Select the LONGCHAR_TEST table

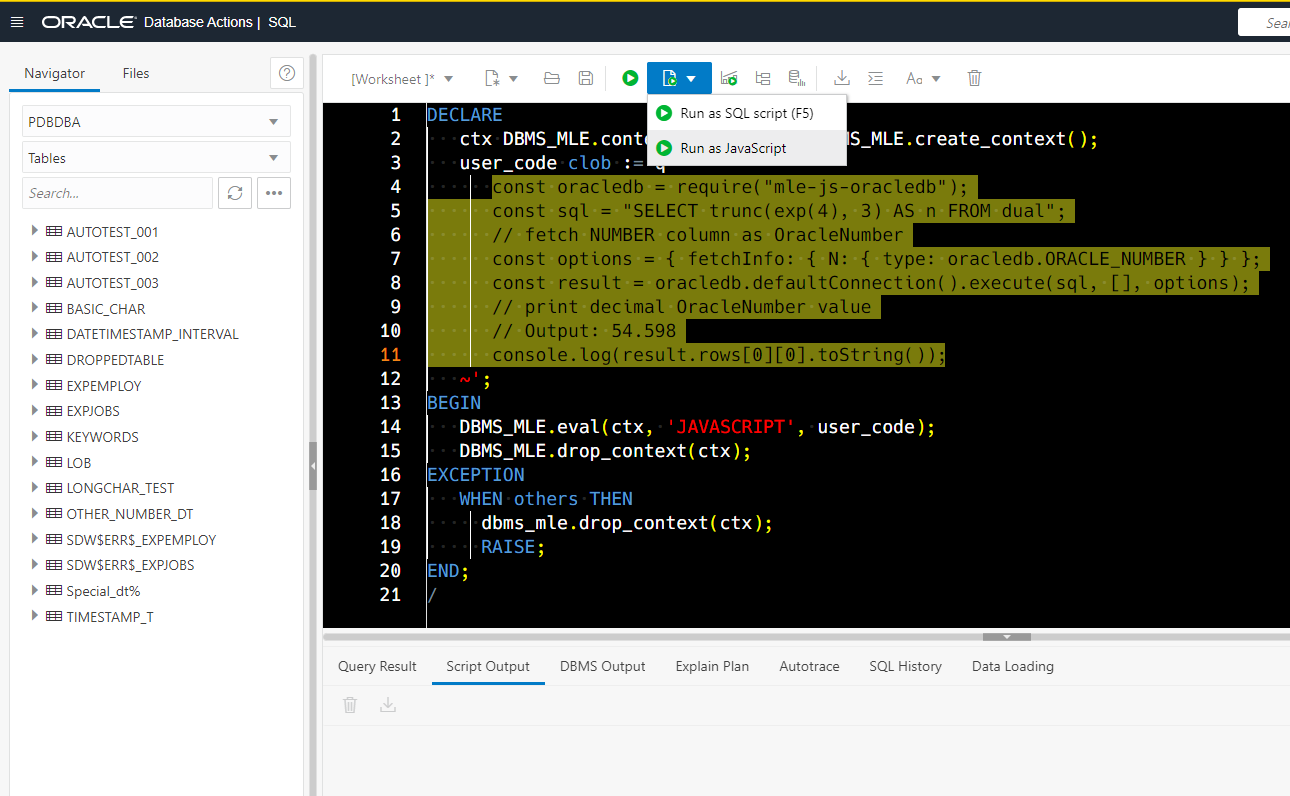[x=120, y=488]
